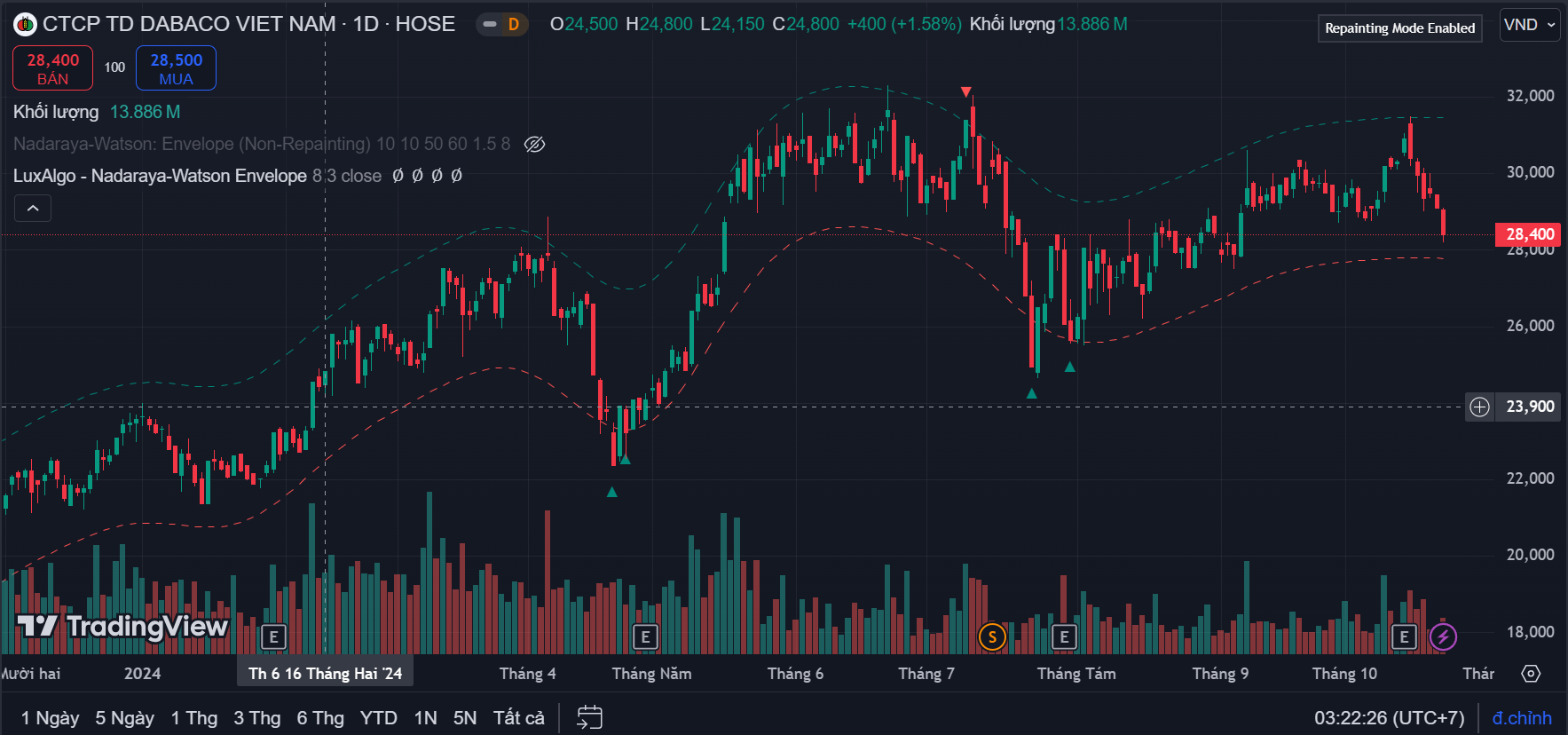
Task: Select the 1 Thg range
Action: [x=194, y=718]
